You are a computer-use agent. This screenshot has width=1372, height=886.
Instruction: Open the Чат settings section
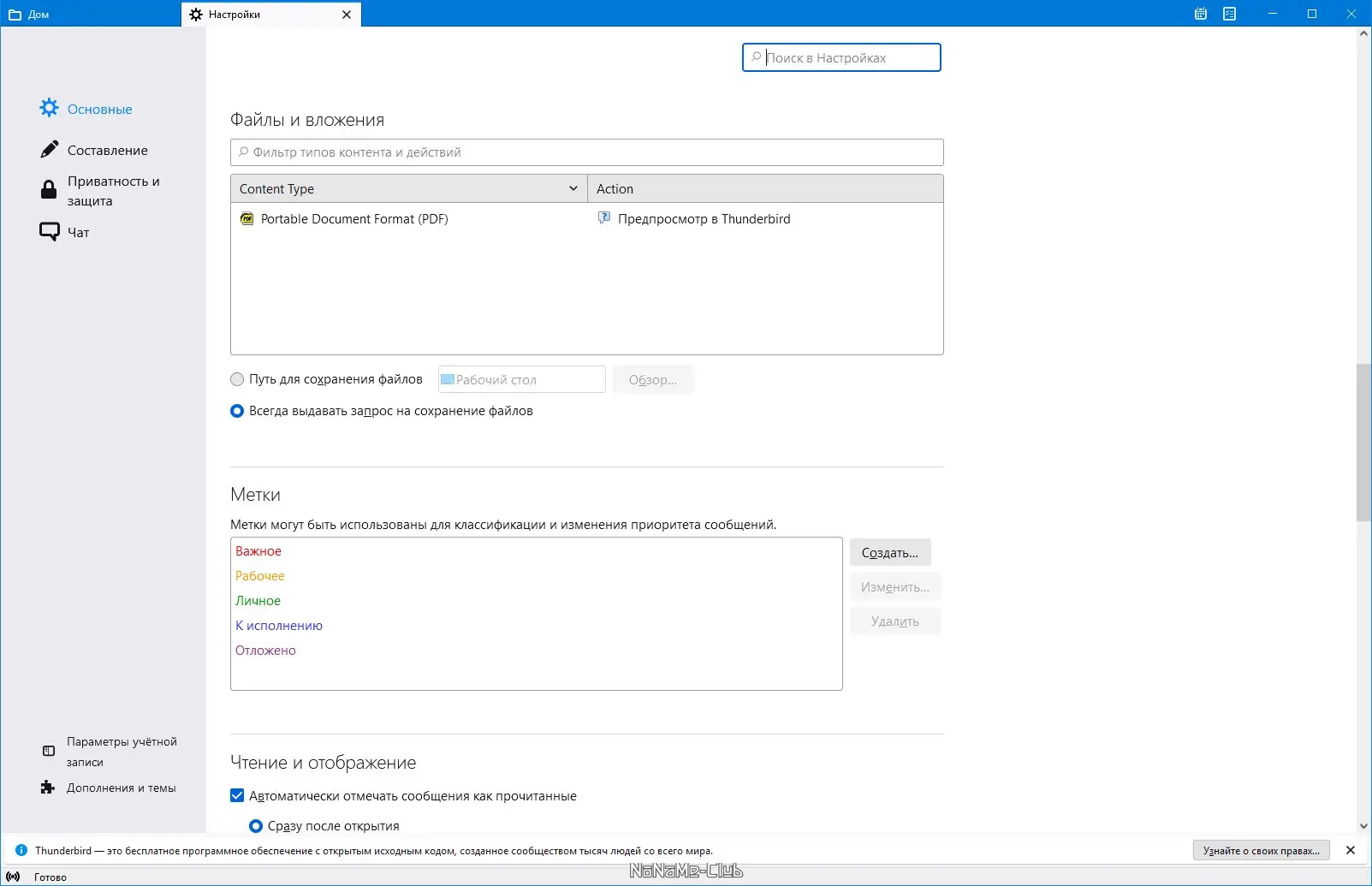pyautogui.click(x=65, y=232)
